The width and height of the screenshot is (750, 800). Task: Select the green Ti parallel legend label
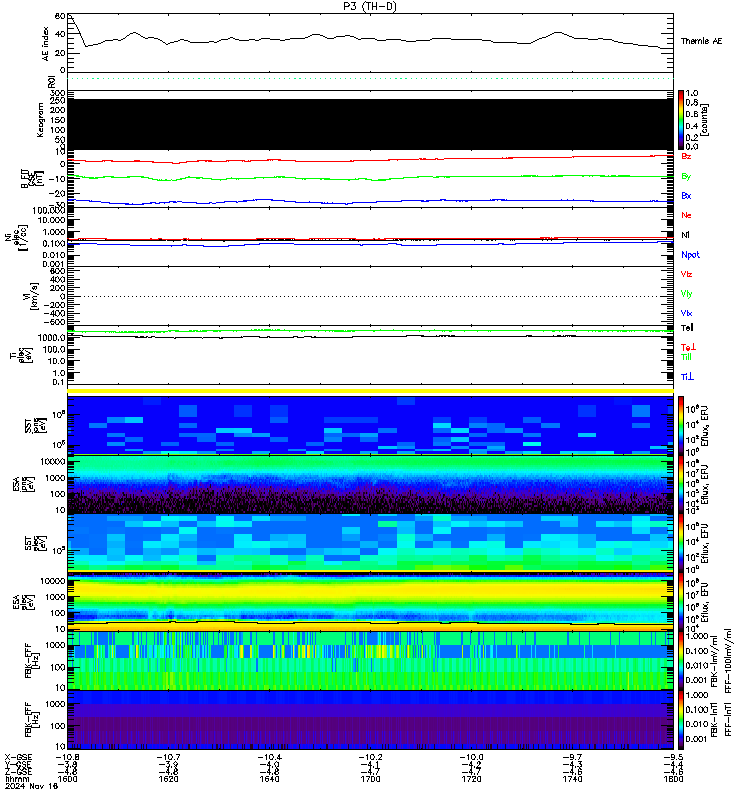tap(686, 357)
